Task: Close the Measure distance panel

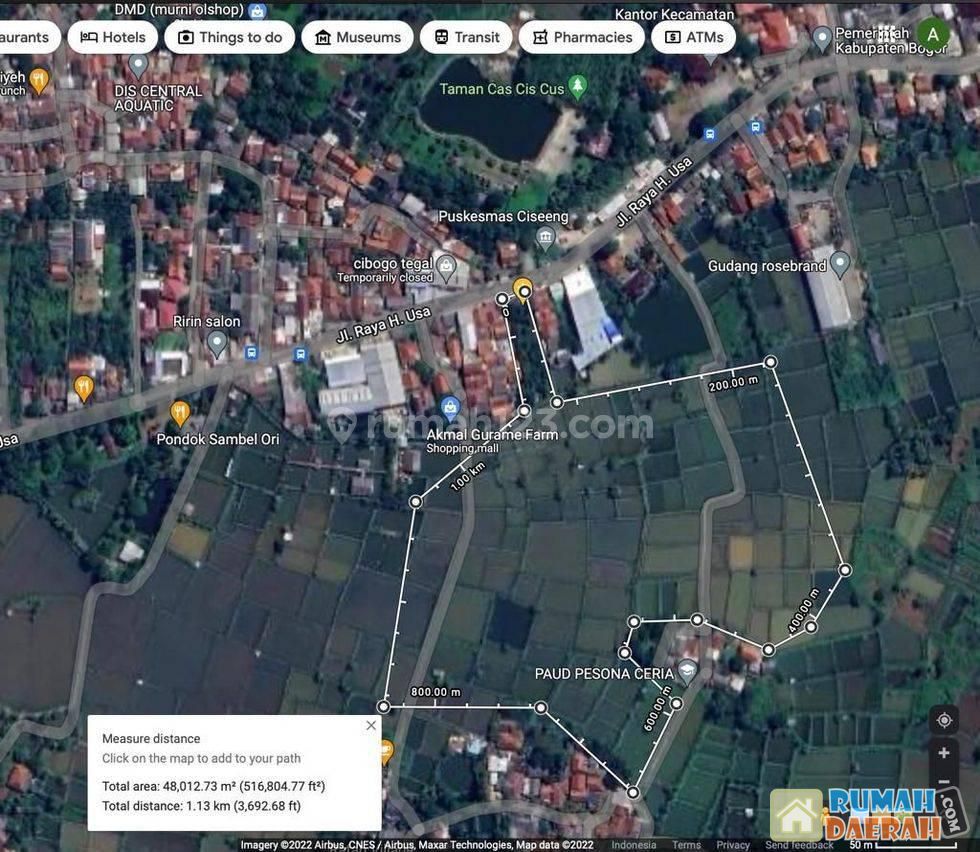Action: point(371,725)
